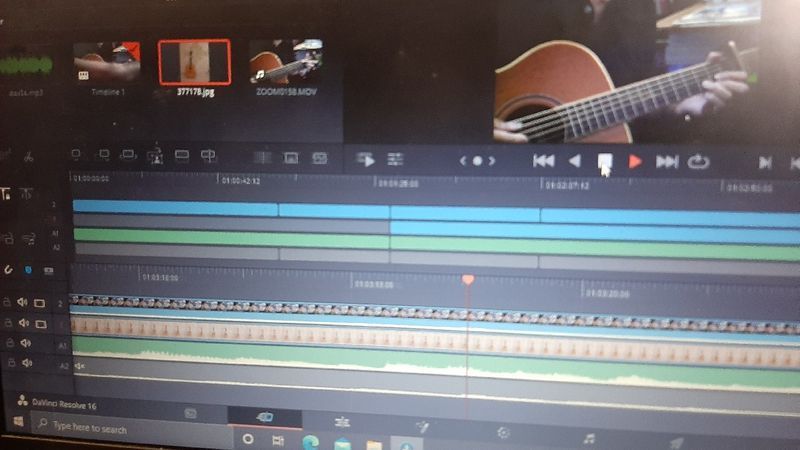The height and width of the screenshot is (450, 800).
Task: Toggle timeline snapping magnet
Action: click(8, 270)
